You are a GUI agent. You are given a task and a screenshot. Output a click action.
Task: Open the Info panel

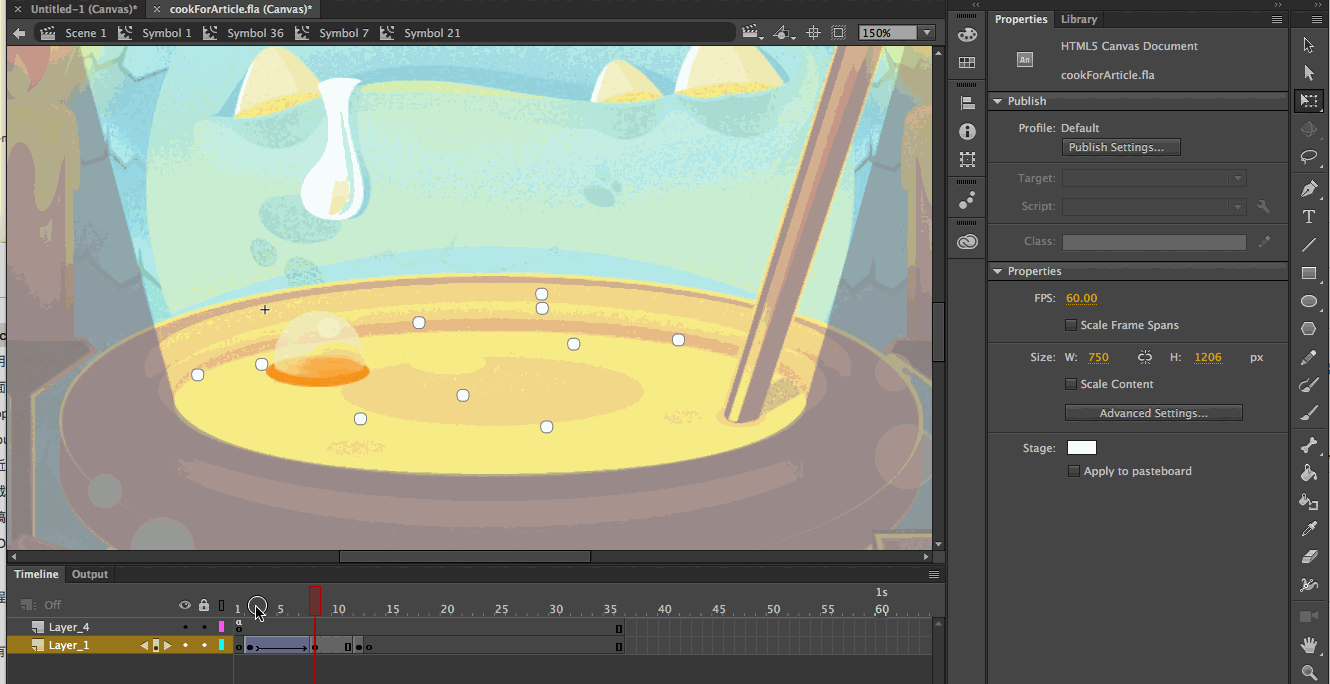(967, 131)
